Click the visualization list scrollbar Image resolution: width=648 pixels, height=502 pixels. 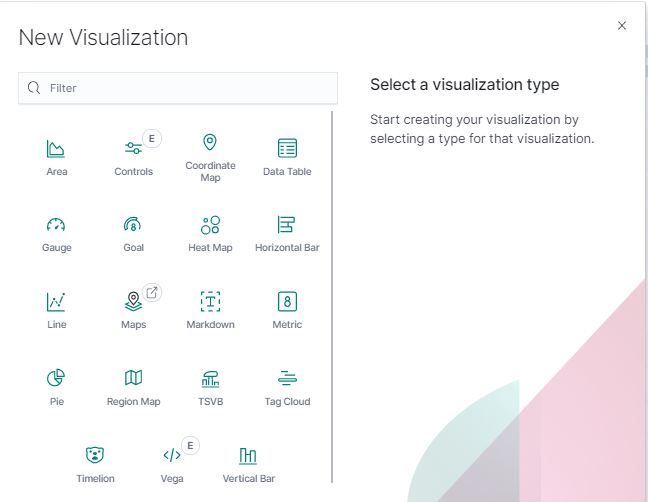point(331,297)
